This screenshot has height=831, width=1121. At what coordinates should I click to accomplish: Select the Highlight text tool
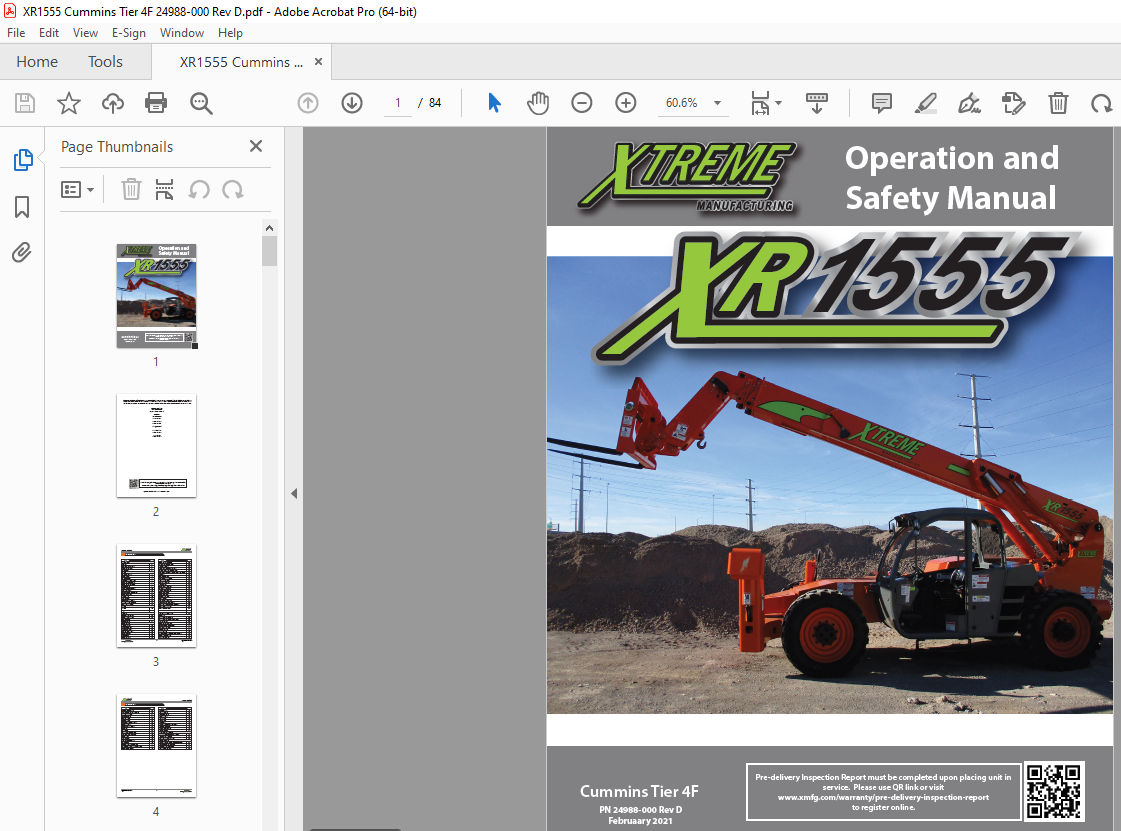pyautogui.click(x=926, y=103)
